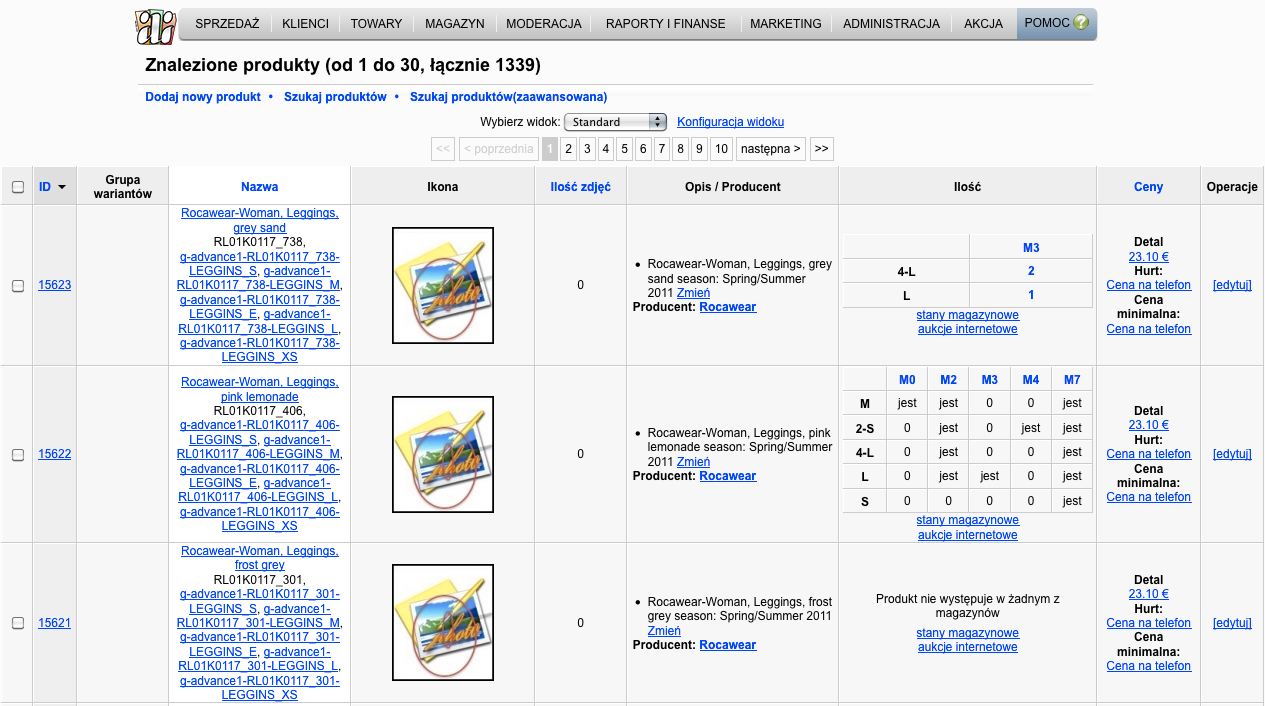This screenshot has width=1265, height=706.
Task: Click [edytuj] for product 15622
Action: (x=1232, y=454)
